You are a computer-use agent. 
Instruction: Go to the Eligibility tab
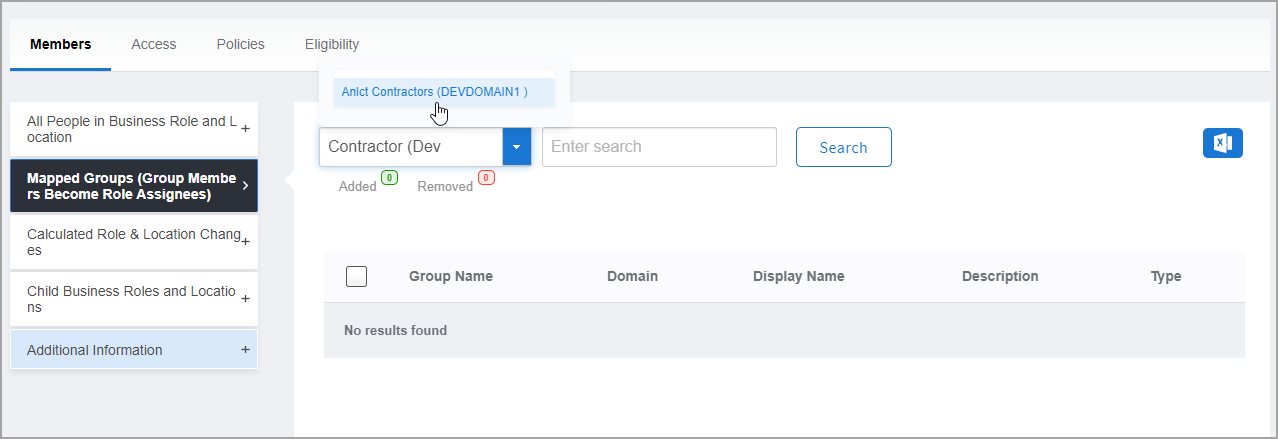pyautogui.click(x=332, y=44)
